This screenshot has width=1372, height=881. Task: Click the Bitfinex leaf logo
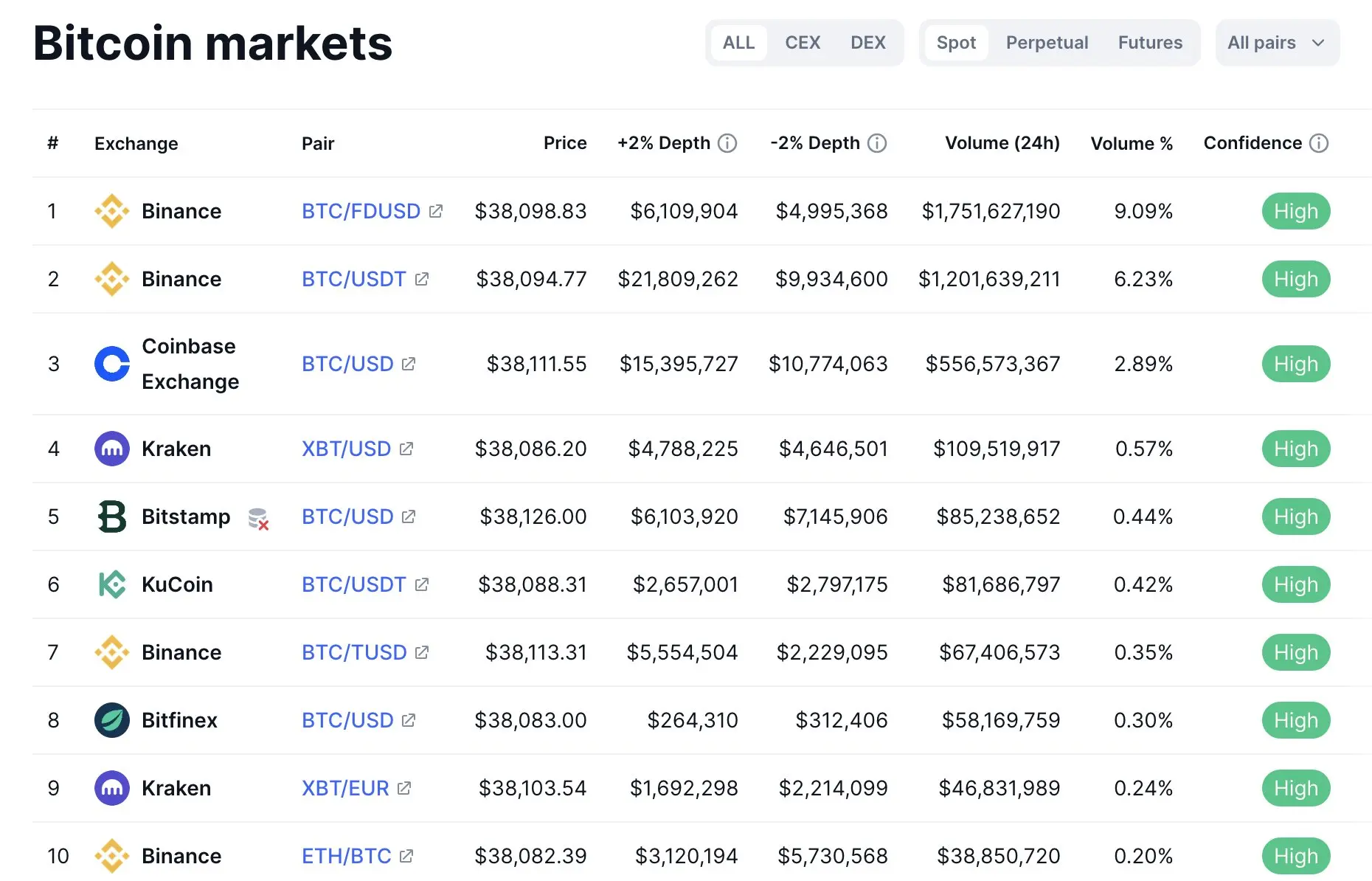coord(112,720)
